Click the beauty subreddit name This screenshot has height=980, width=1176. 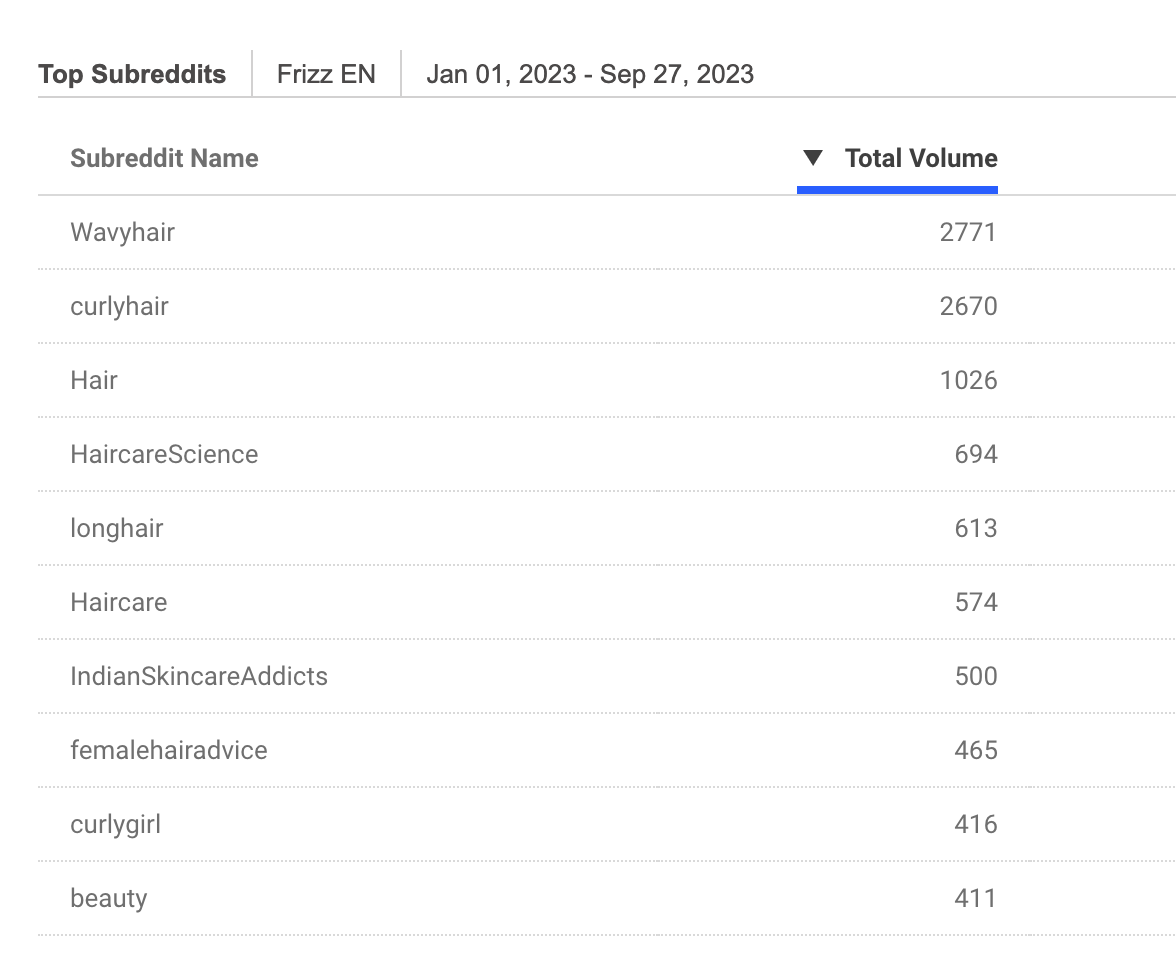[109, 898]
